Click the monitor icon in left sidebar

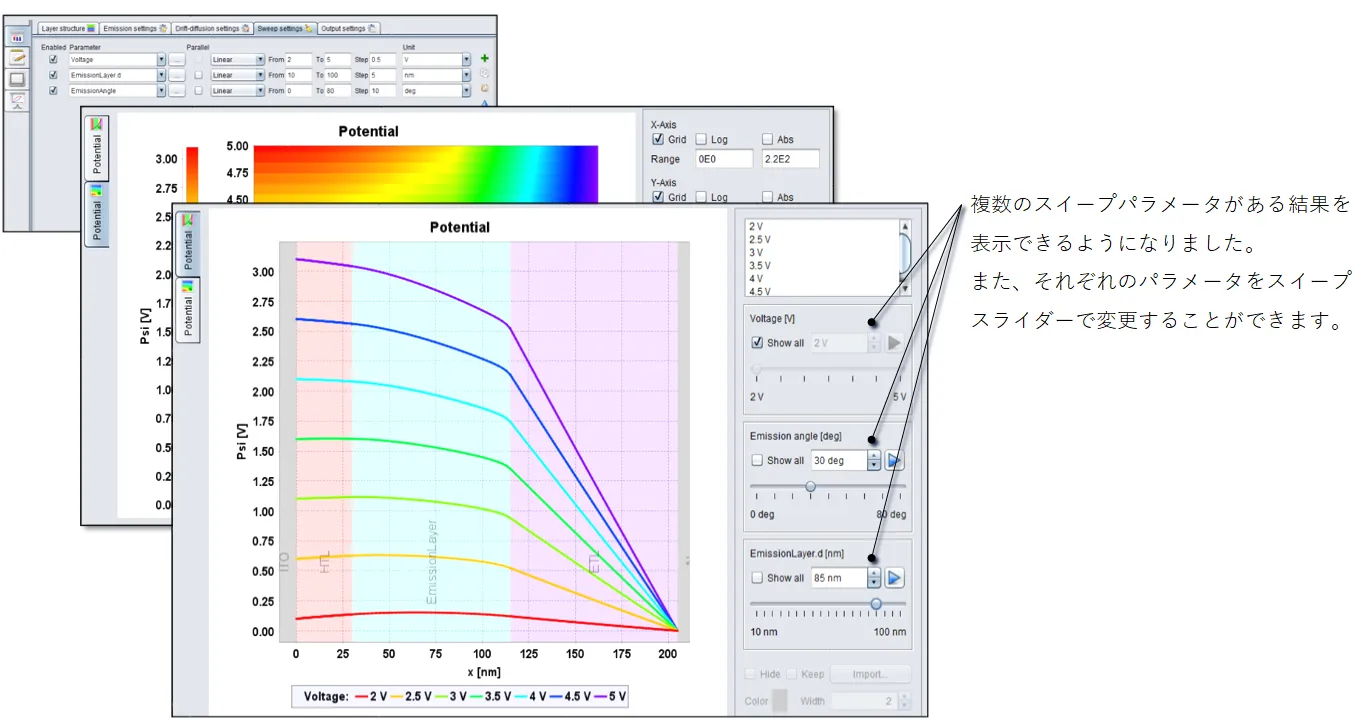pyautogui.click(x=17, y=79)
